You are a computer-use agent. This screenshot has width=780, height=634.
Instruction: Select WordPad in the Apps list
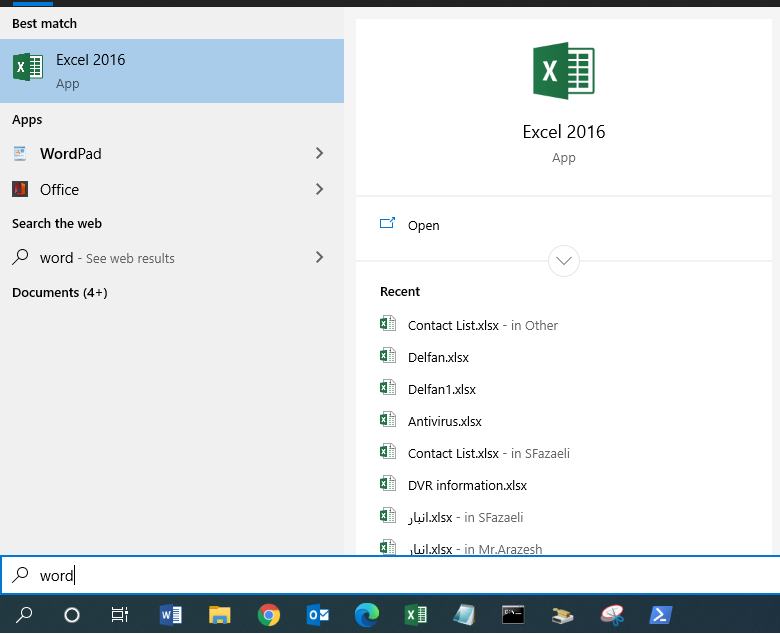pyautogui.click(x=172, y=154)
